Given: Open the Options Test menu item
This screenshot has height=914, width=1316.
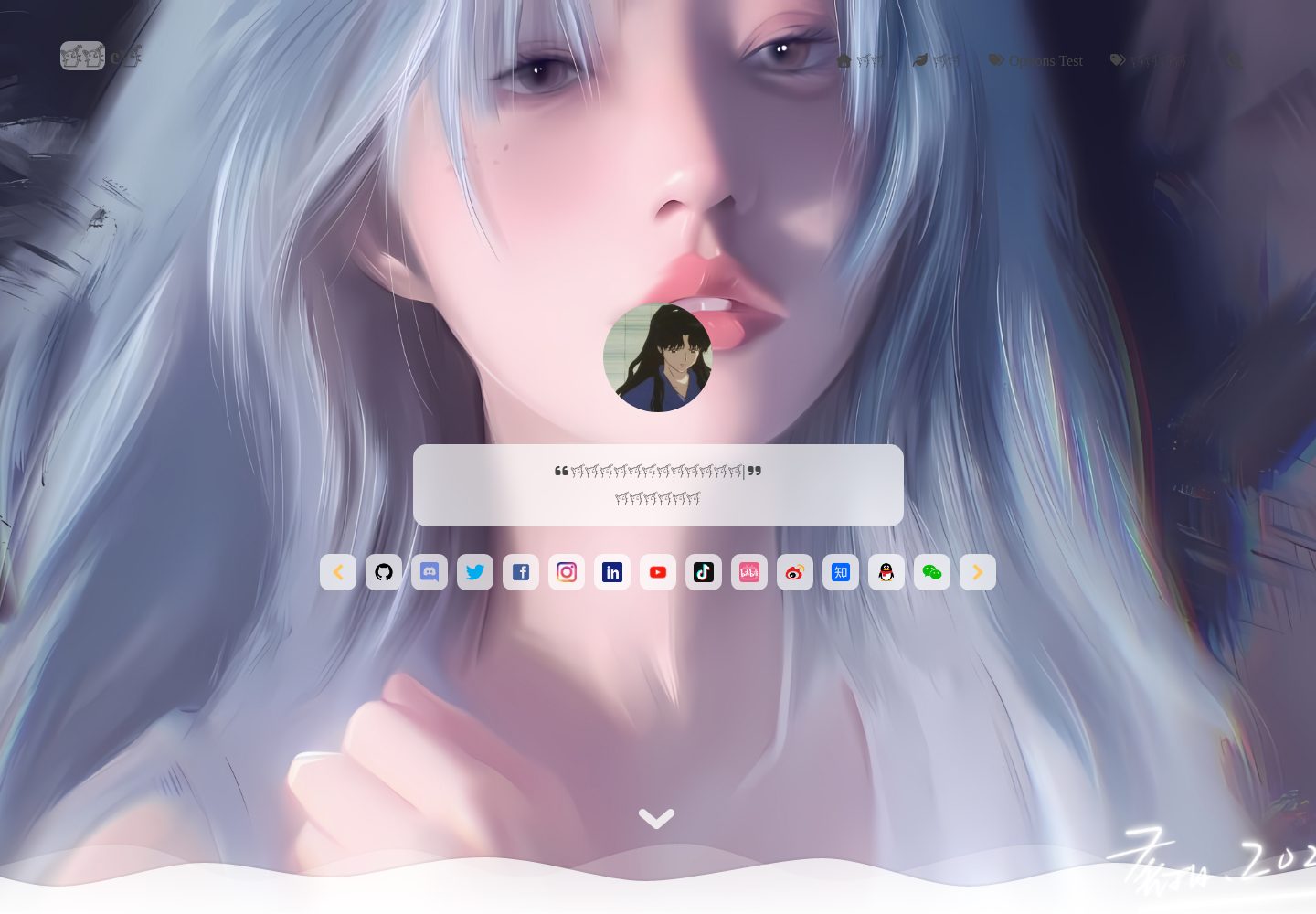Looking at the screenshot, I should (1035, 60).
